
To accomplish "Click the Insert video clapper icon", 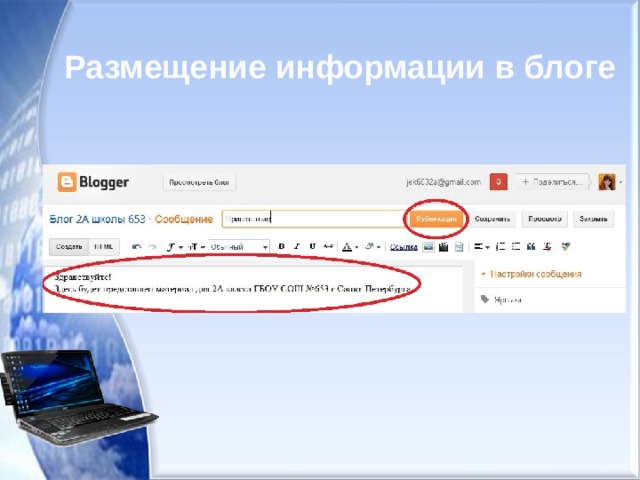I will pos(444,247).
